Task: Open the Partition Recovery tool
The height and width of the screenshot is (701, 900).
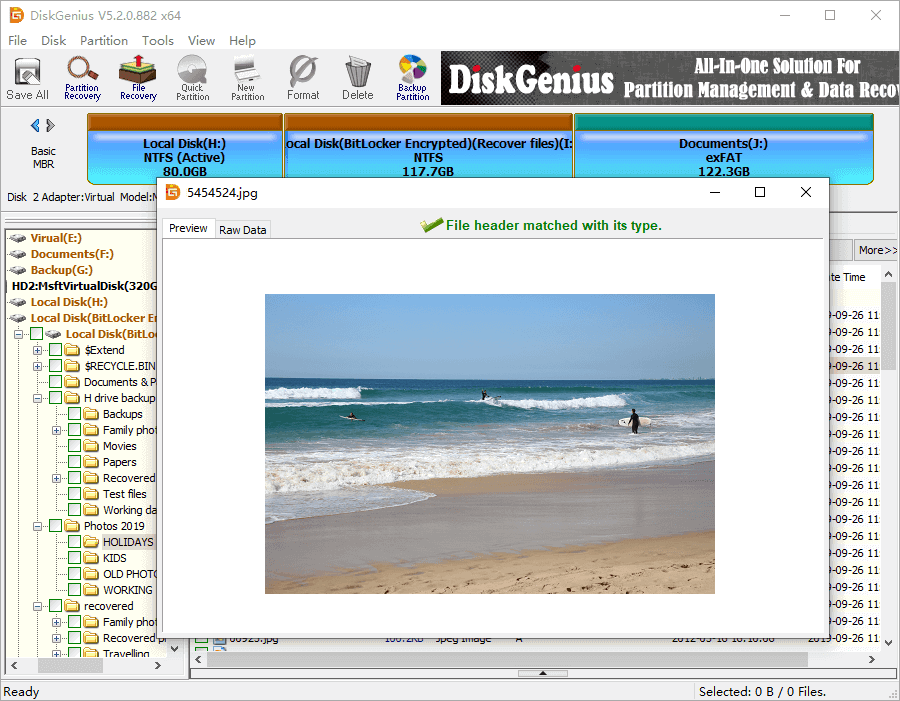Action: point(82,78)
